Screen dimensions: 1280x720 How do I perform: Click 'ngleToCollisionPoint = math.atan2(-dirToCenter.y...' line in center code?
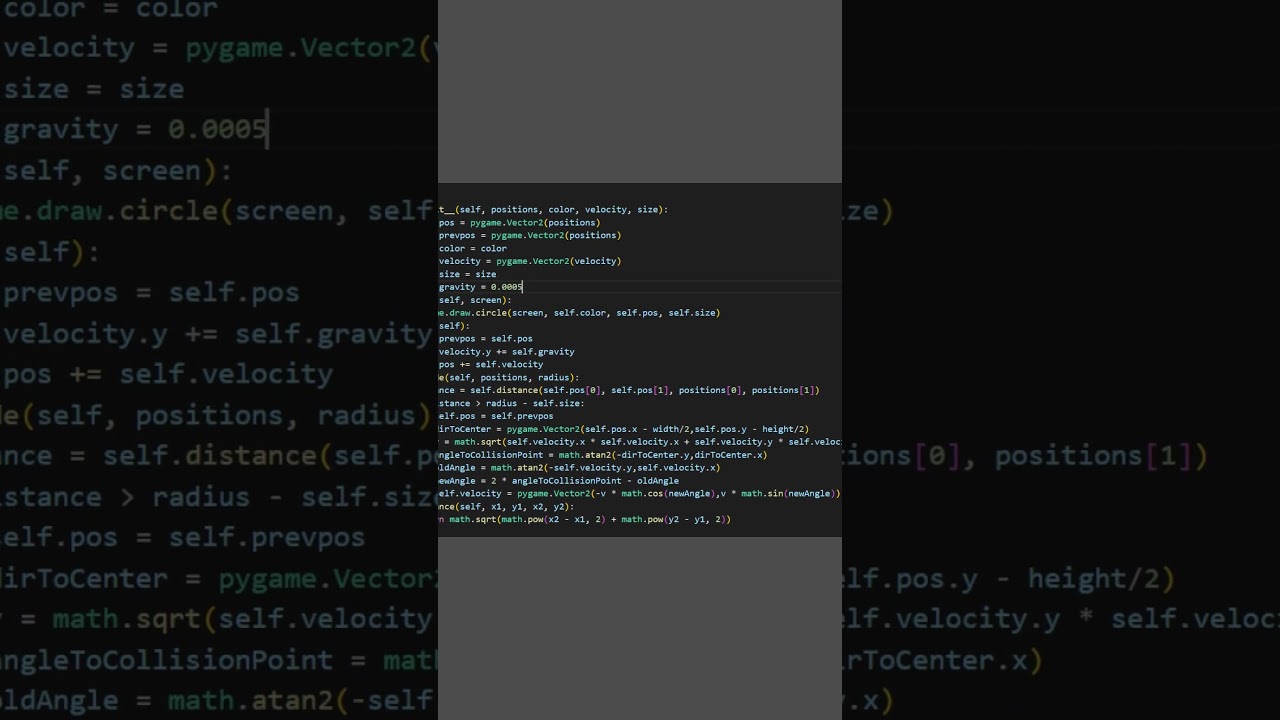click(x=603, y=455)
